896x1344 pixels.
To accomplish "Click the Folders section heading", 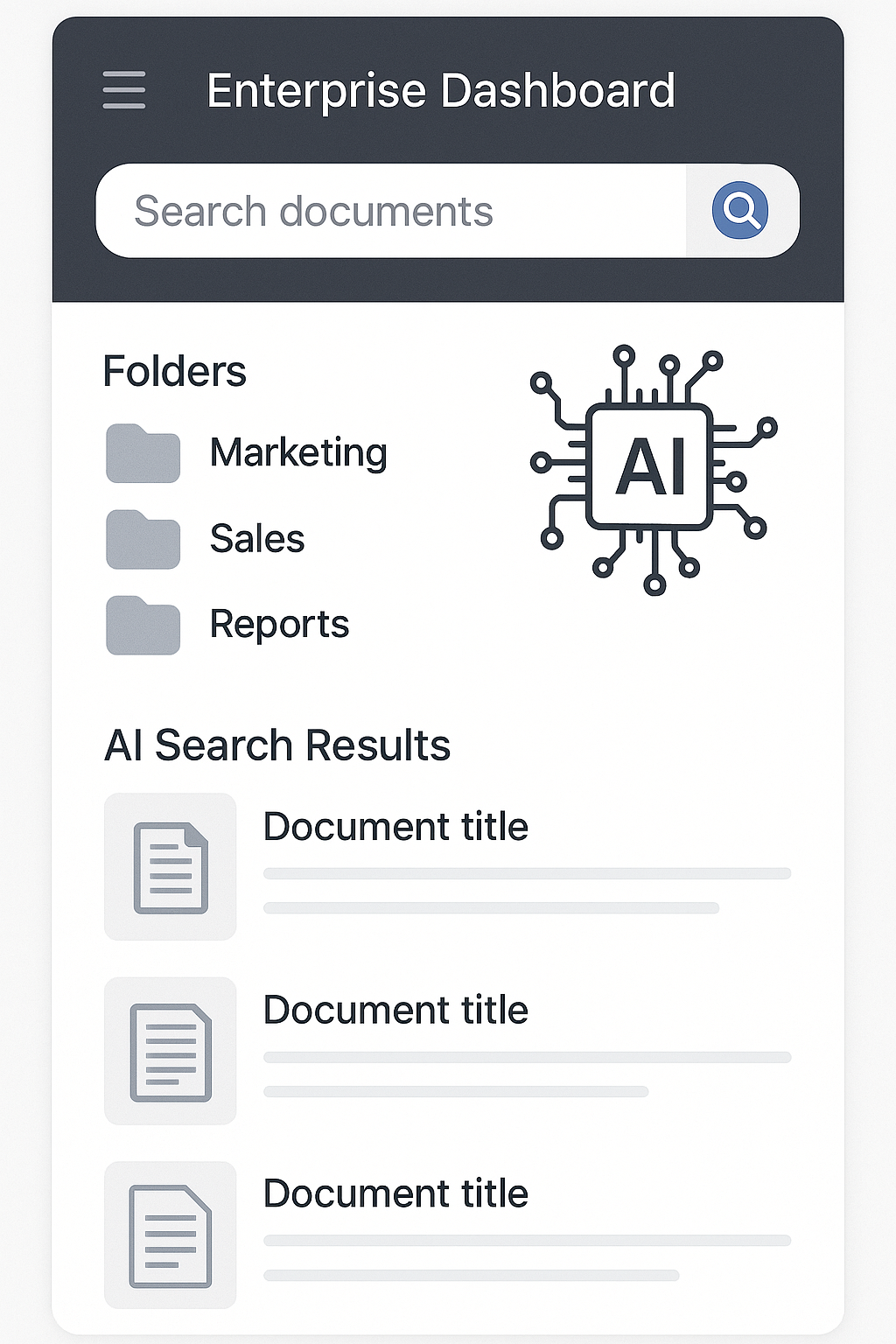I will click(x=174, y=371).
